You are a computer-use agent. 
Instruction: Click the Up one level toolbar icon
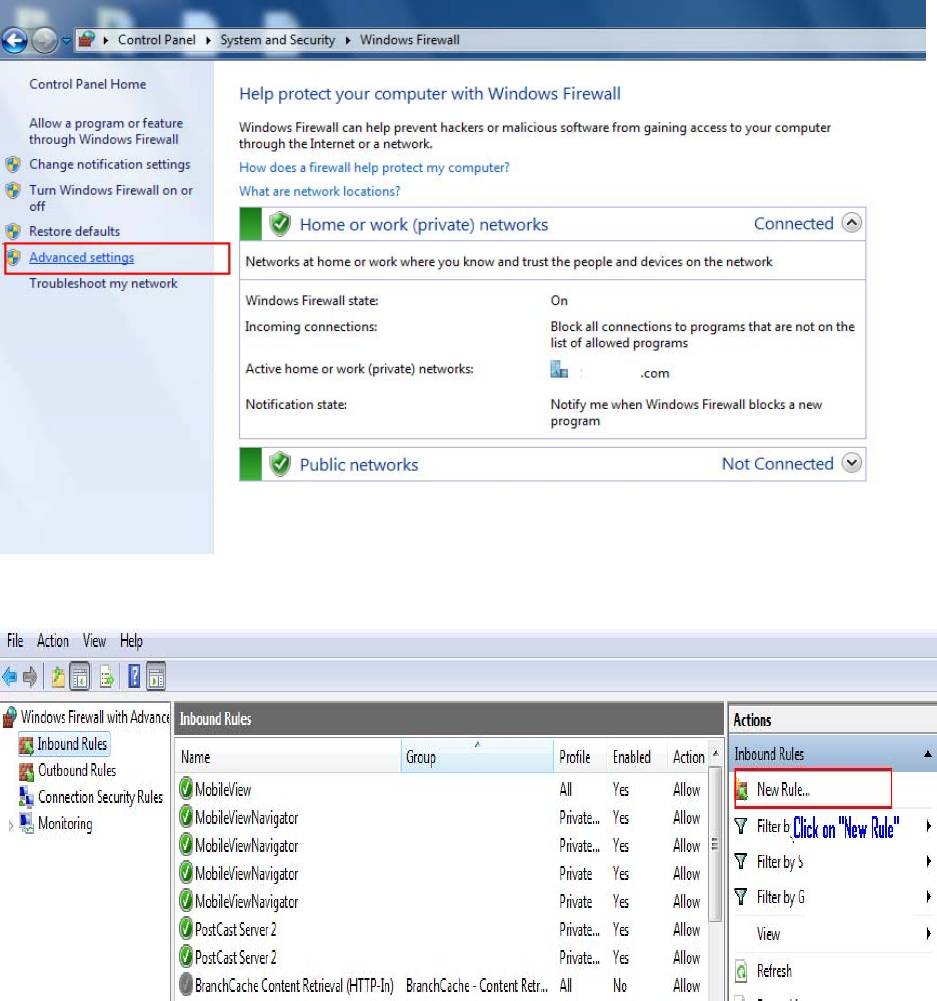58,677
